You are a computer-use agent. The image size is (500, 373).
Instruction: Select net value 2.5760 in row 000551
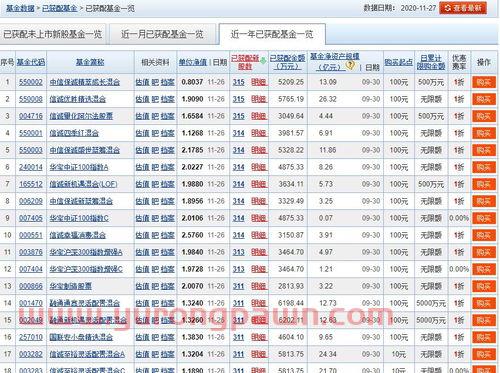[192, 235]
